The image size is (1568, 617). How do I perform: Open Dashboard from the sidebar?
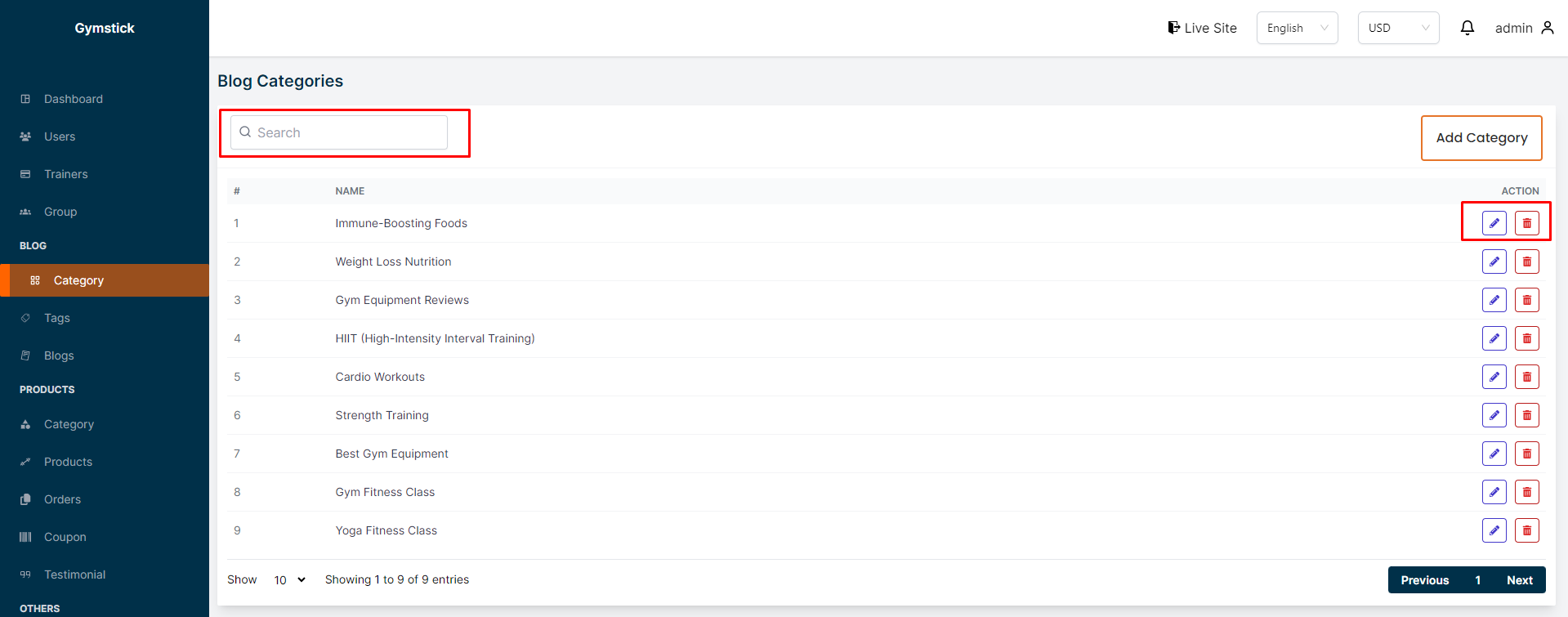coord(74,99)
